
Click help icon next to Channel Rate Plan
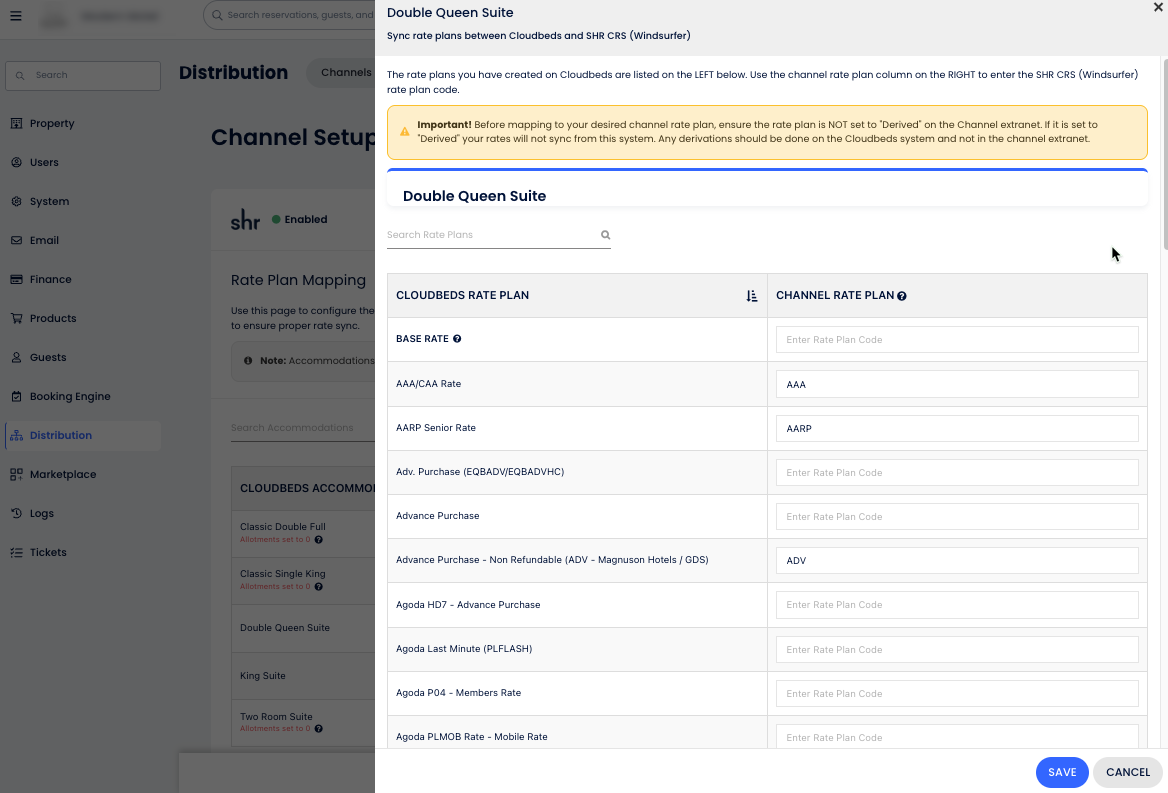(x=902, y=296)
